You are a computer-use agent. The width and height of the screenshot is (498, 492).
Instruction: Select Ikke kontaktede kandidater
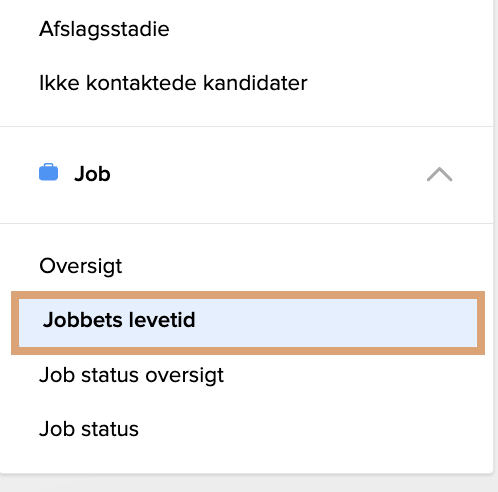click(173, 83)
